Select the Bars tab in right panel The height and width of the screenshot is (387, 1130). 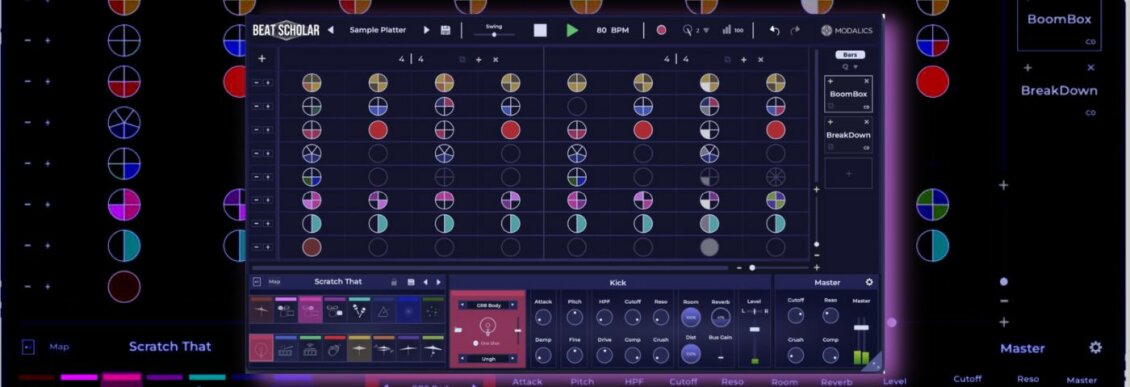[x=850, y=55]
